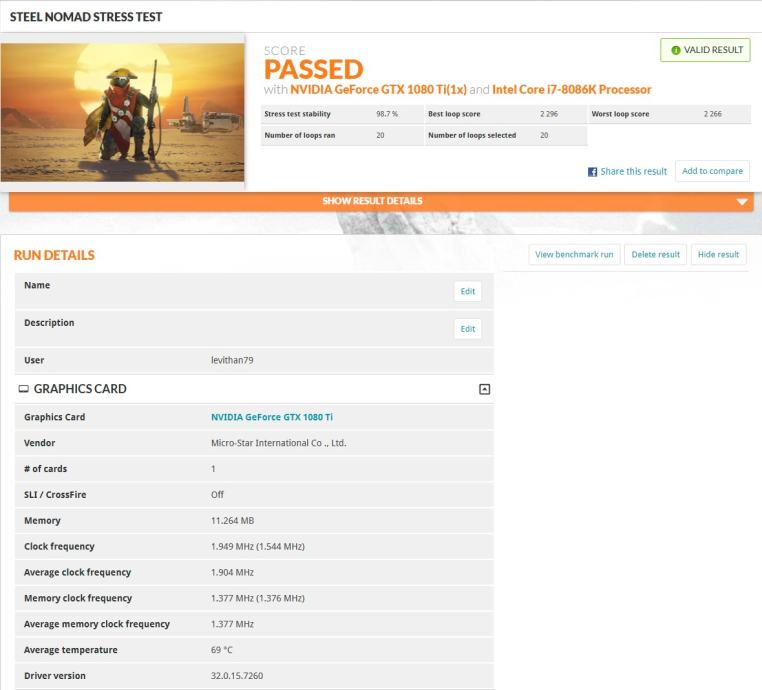Open View benchmark run
Image resolution: width=762 pixels, height=690 pixels.
[574, 254]
